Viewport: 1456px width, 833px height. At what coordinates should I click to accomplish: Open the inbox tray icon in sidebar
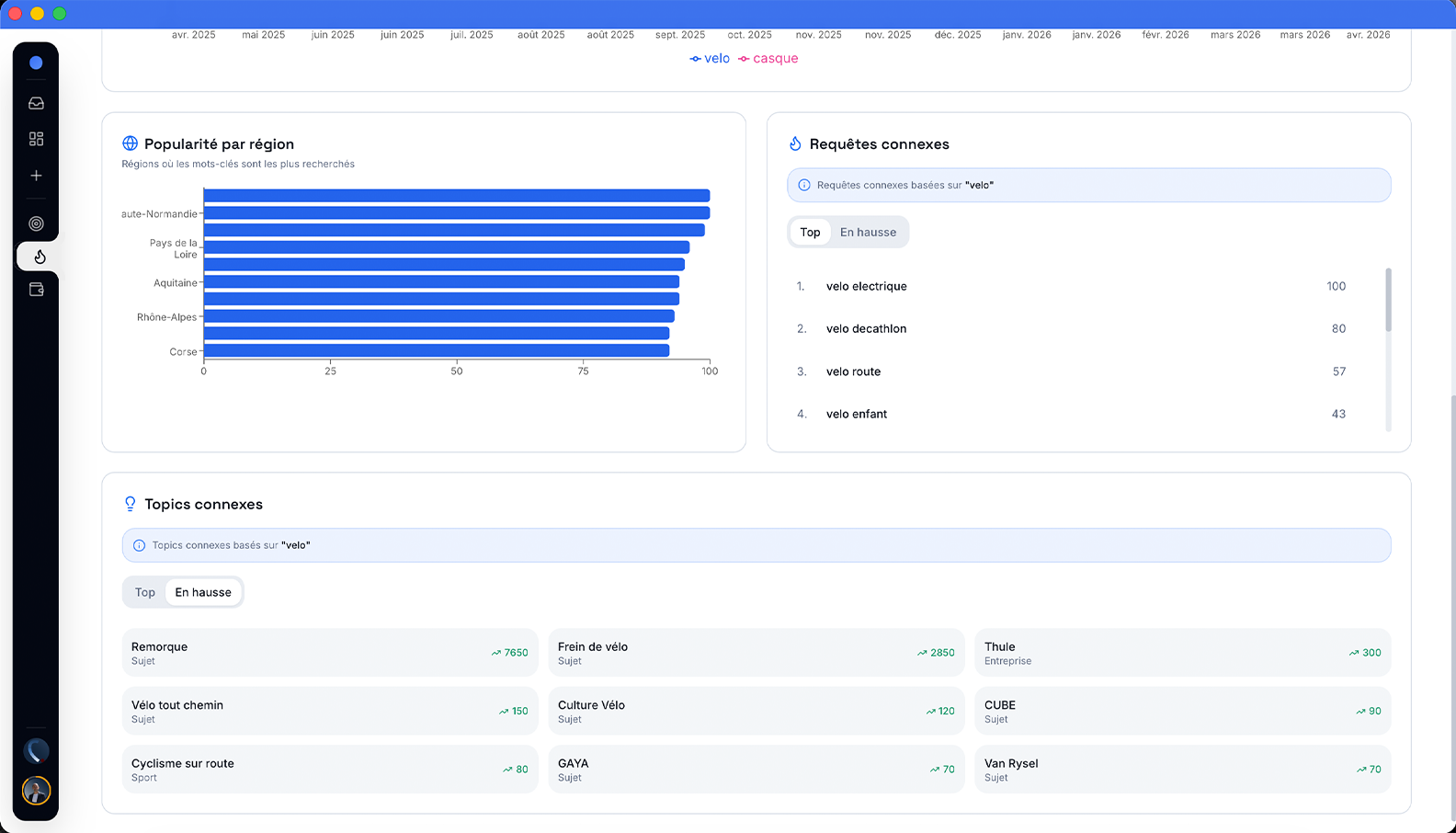point(36,104)
